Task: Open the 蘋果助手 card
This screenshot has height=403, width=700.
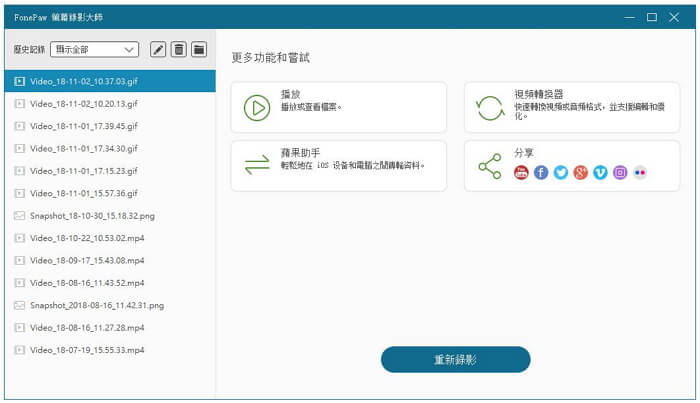Action: coord(339,166)
